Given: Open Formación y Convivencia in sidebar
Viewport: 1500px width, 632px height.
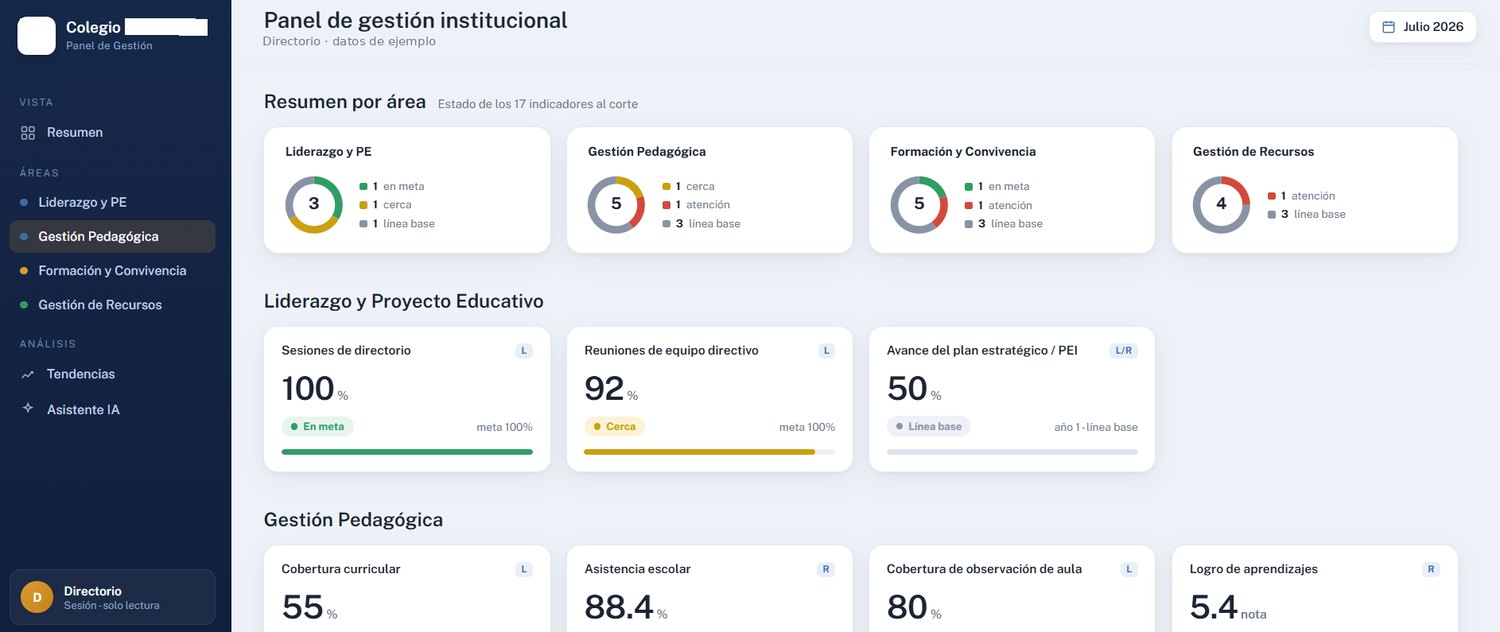Looking at the screenshot, I should tap(112, 271).
